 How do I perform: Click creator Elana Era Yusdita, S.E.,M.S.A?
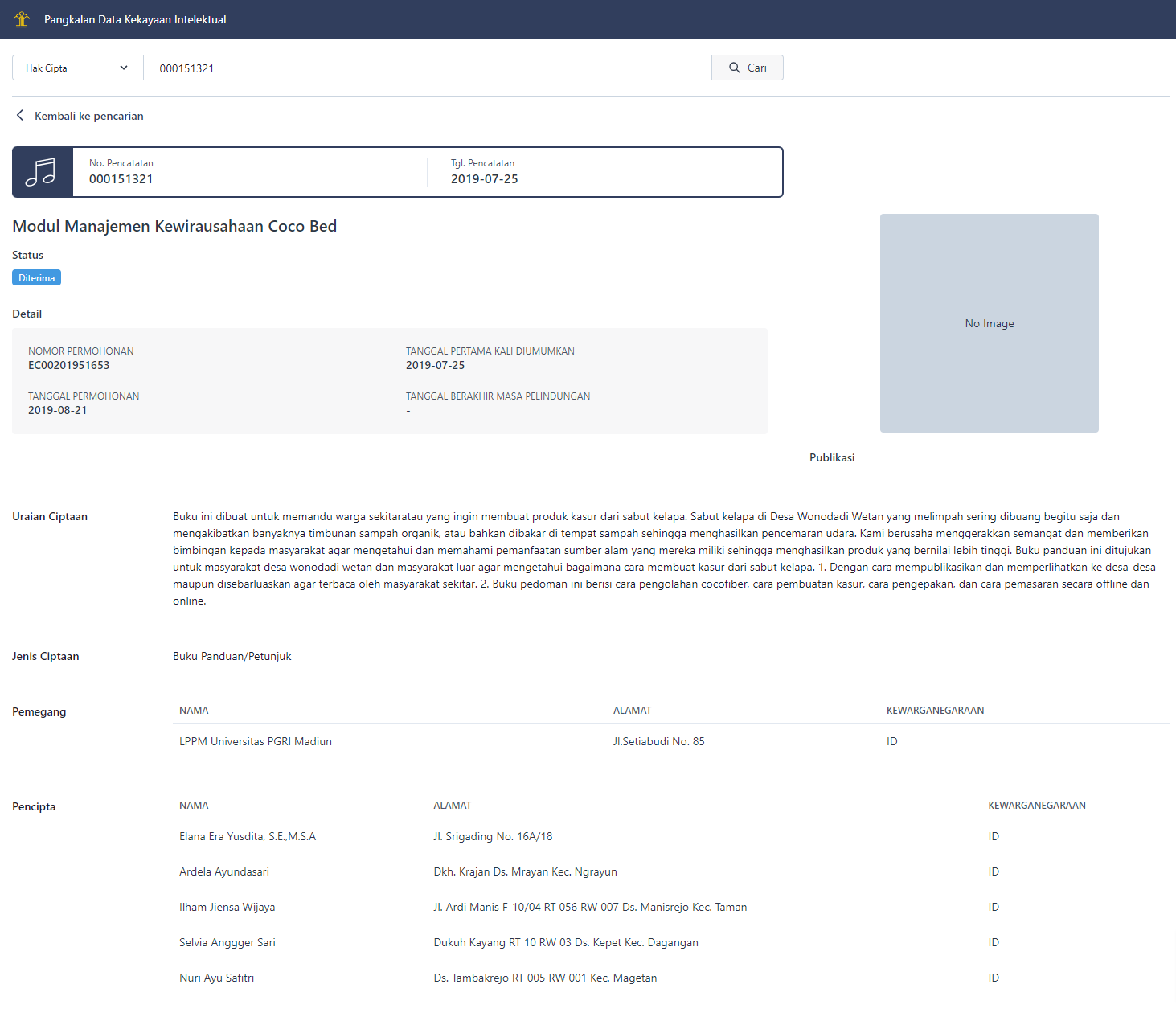coord(248,836)
